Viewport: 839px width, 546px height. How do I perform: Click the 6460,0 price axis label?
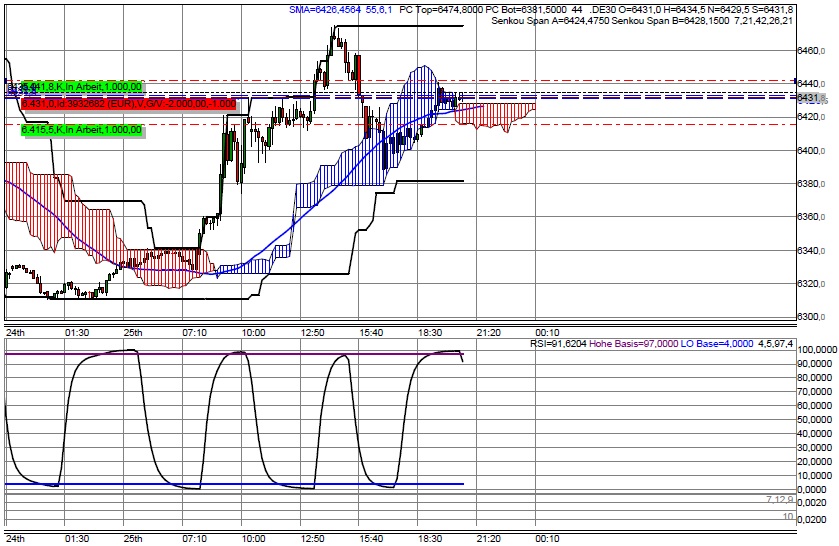pos(811,51)
